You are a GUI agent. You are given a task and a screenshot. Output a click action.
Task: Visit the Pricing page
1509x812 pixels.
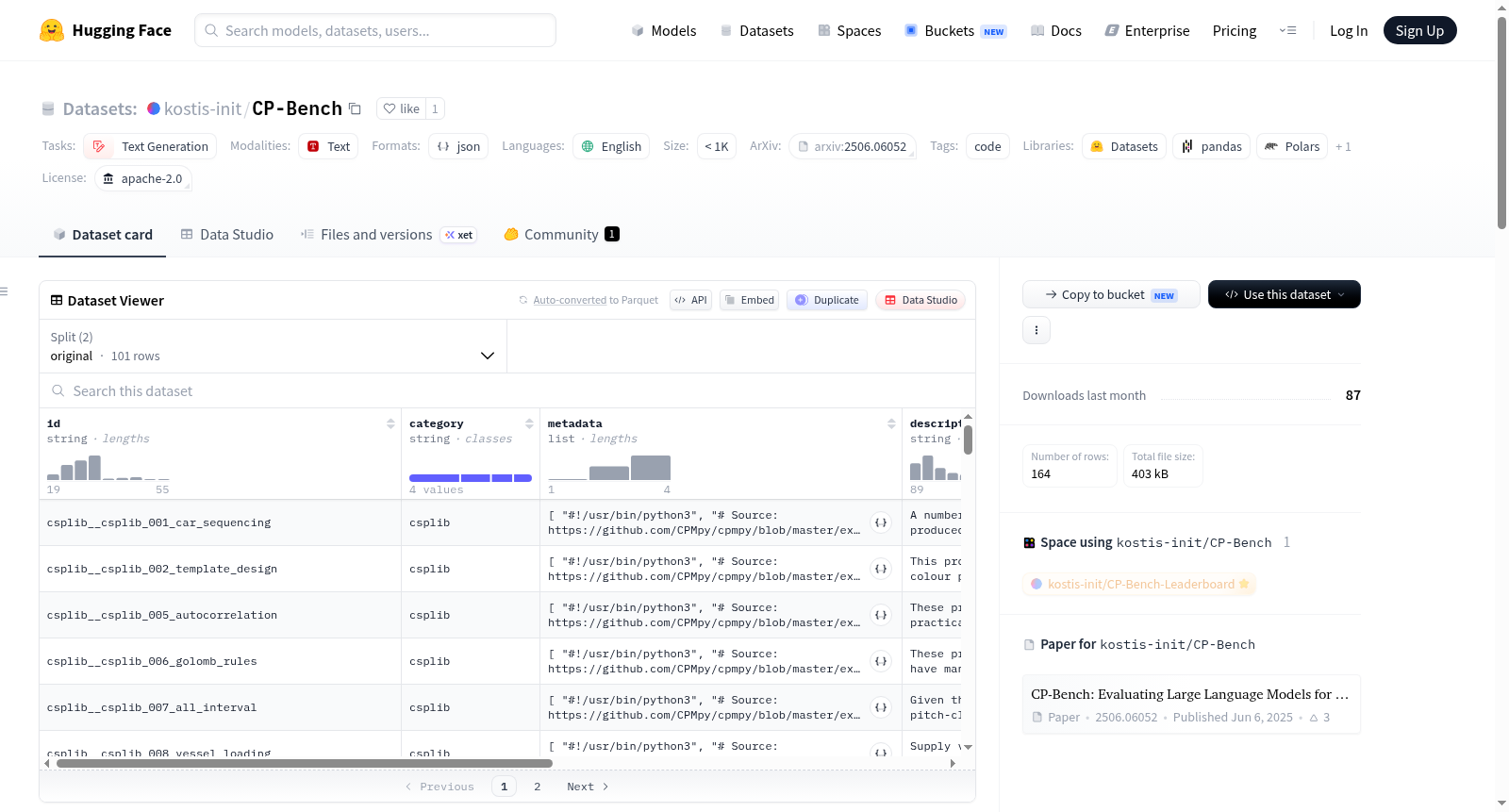point(1235,31)
